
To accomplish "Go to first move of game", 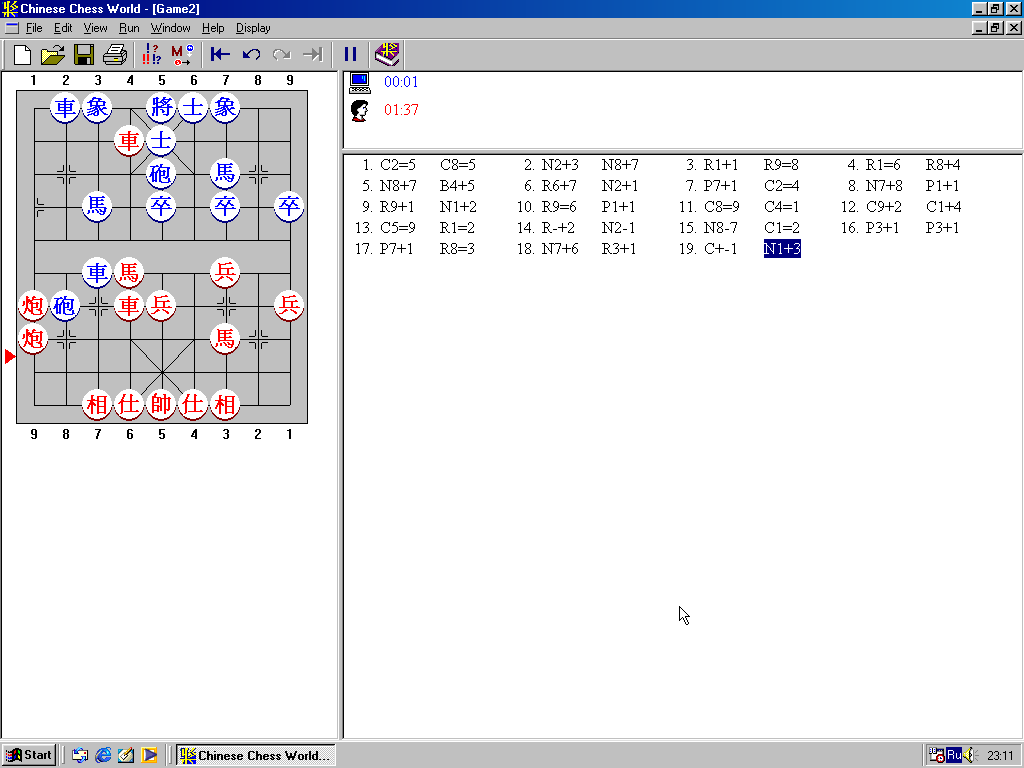I will (220, 55).
